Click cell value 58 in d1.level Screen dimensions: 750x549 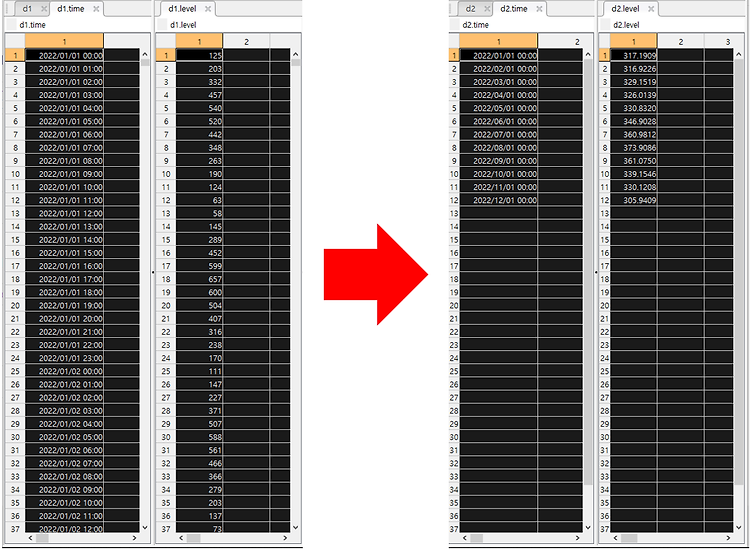(199, 213)
